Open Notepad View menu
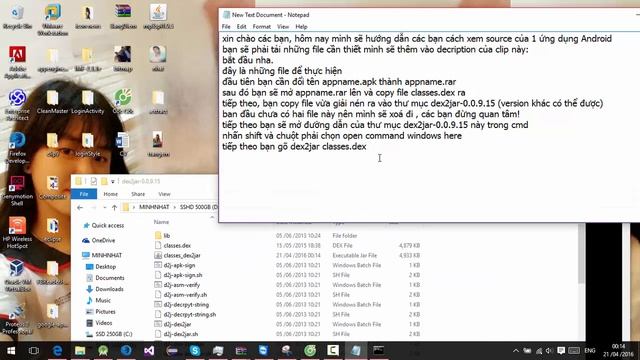Image resolution: width=640 pixels, height=360 pixels. [x=283, y=27]
